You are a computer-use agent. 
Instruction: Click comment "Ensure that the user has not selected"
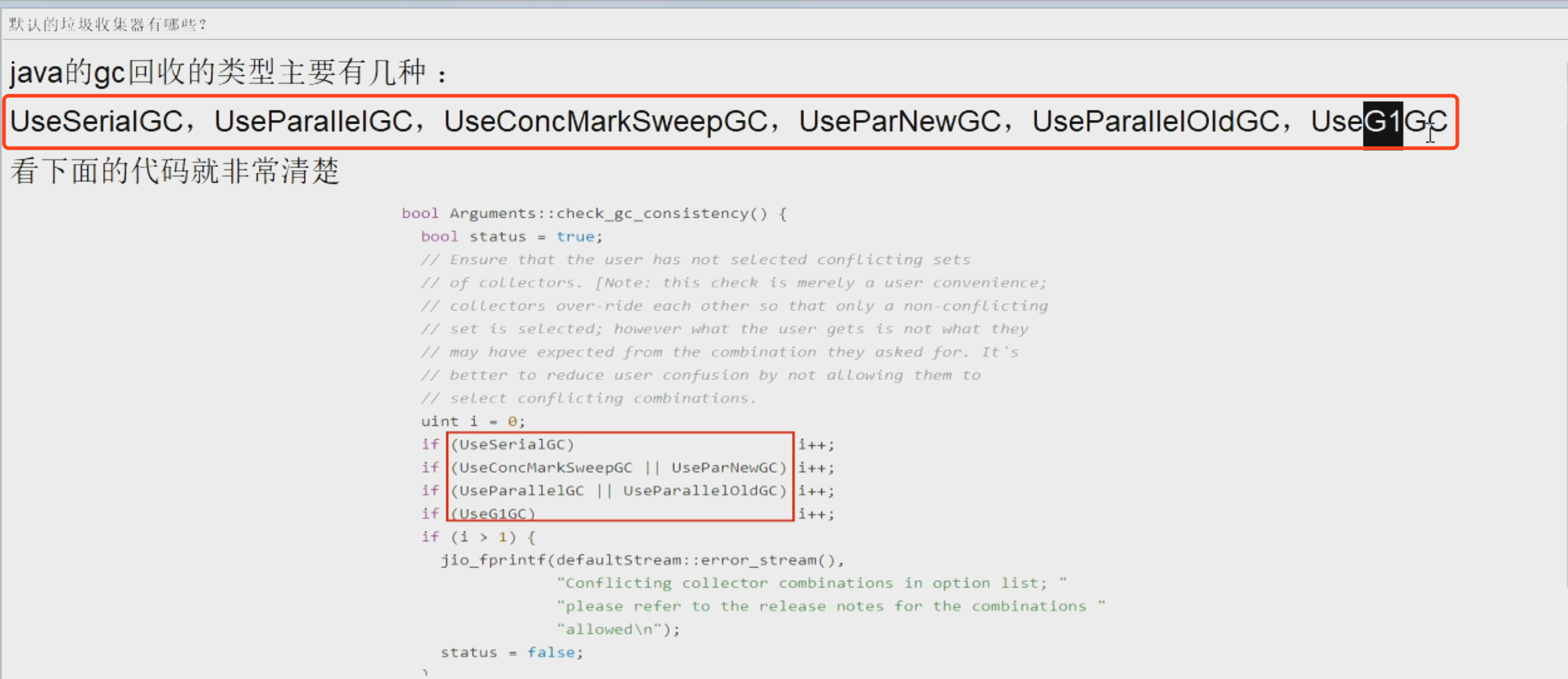tap(695, 260)
